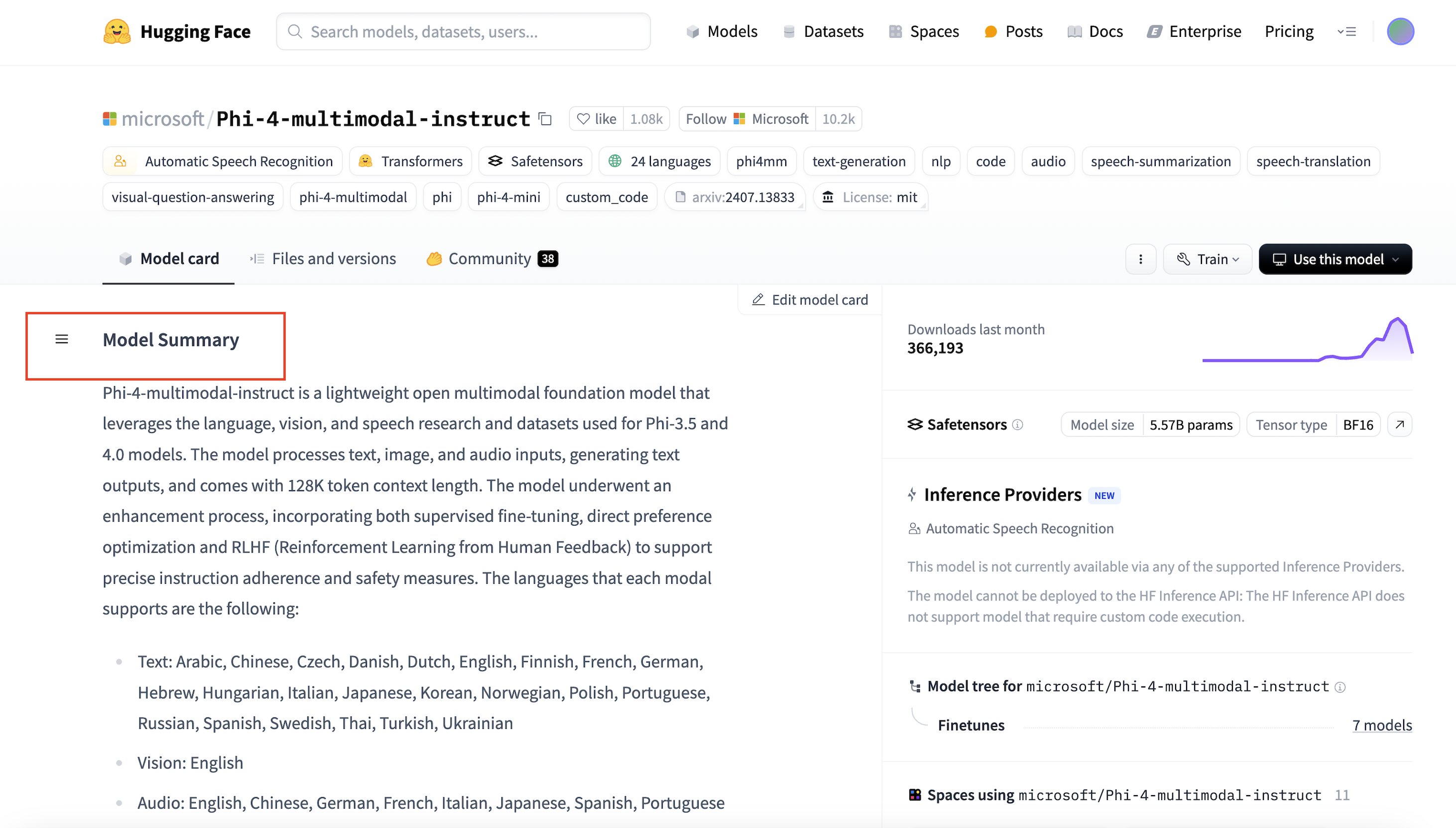This screenshot has width=1456, height=828.
Task: Copy model name with the copy icon
Action: tap(545, 119)
